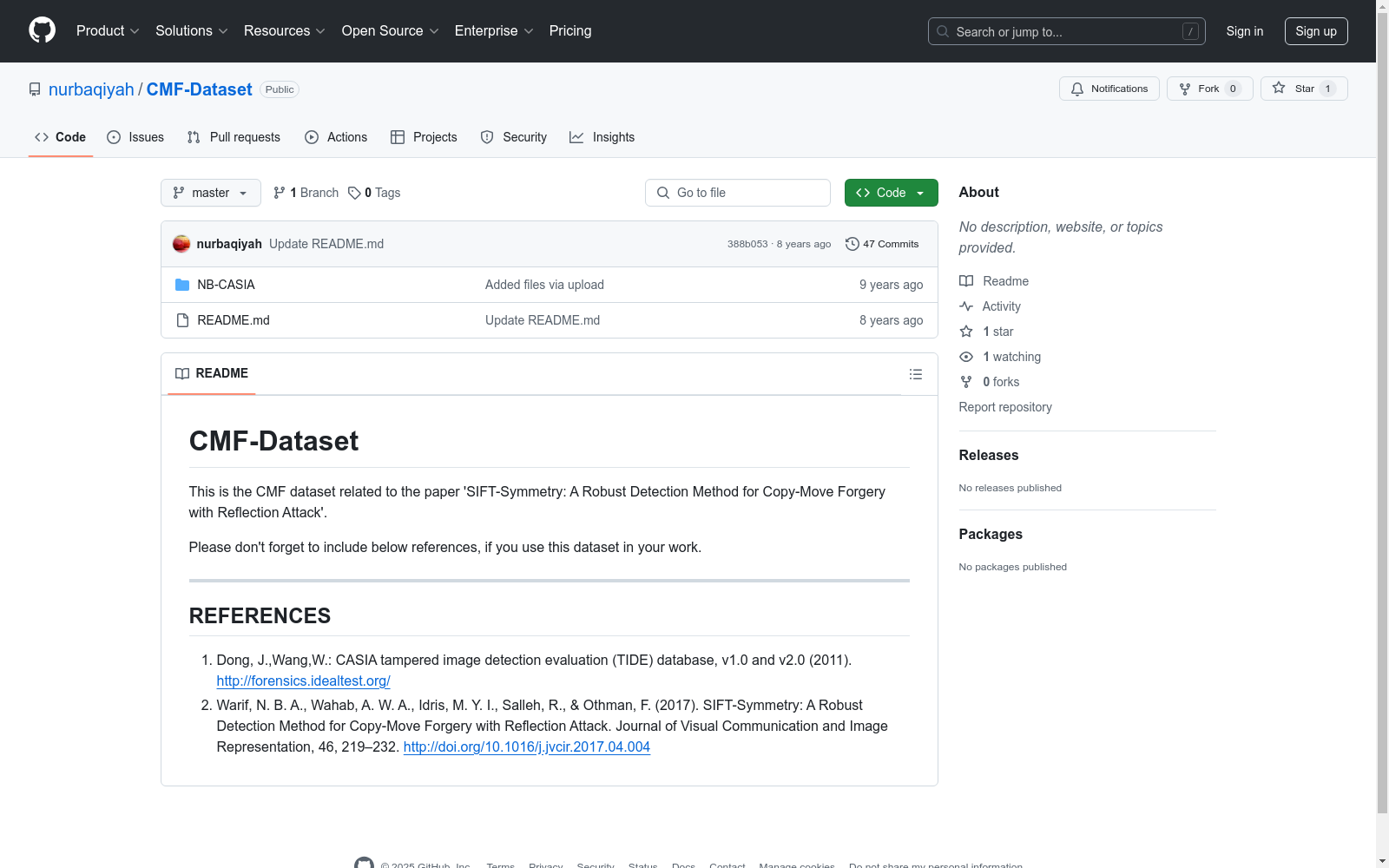Screen dimensions: 1389x868
Task: Click the star icon beside 1 star
Action: coord(966,332)
